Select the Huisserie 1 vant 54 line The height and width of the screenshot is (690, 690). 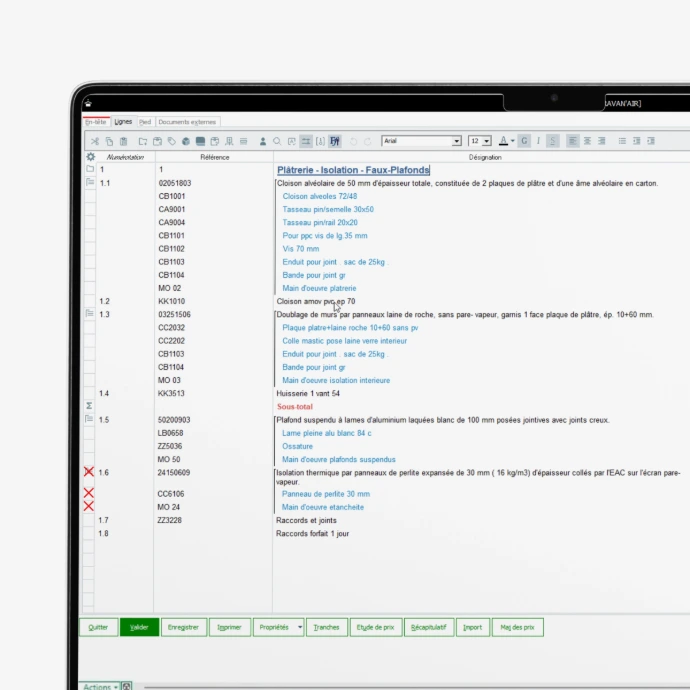308,393
